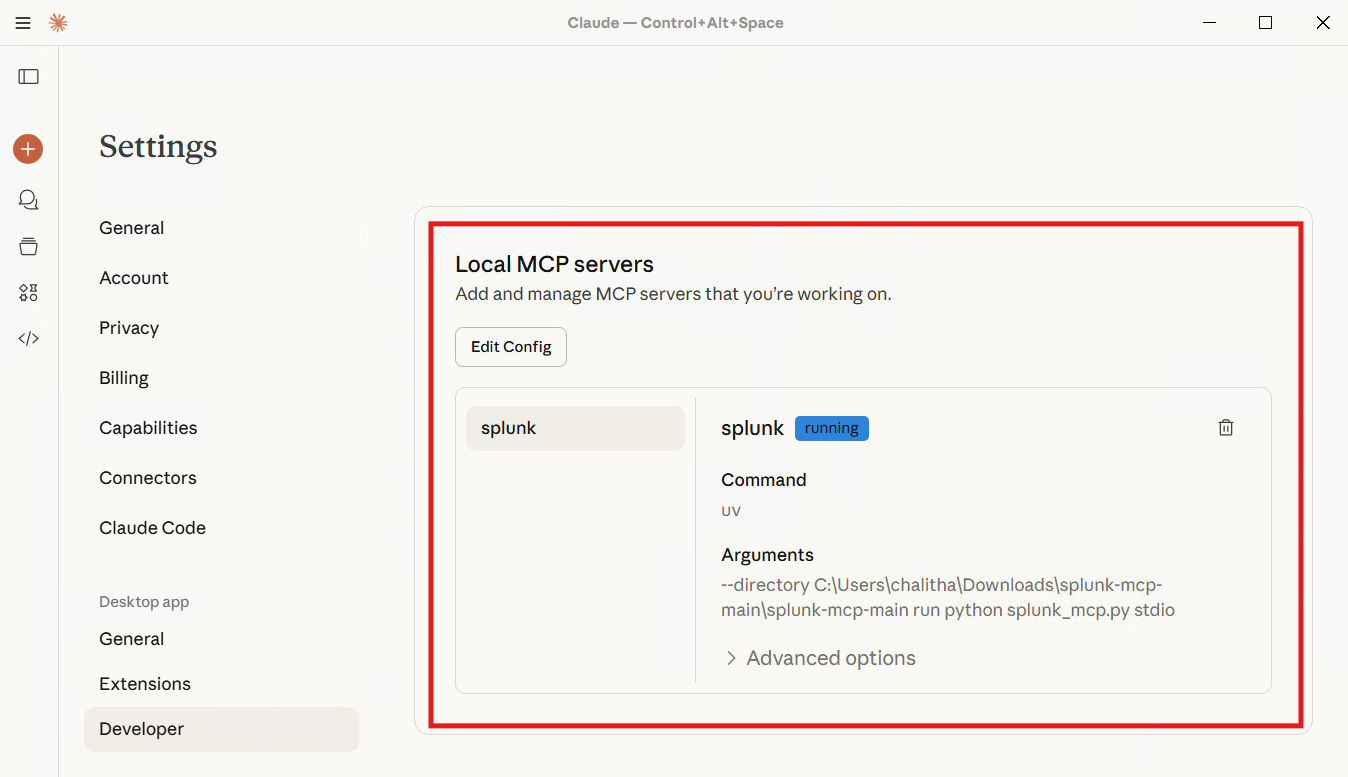Maximize the Claude window

pos(1265,23)
